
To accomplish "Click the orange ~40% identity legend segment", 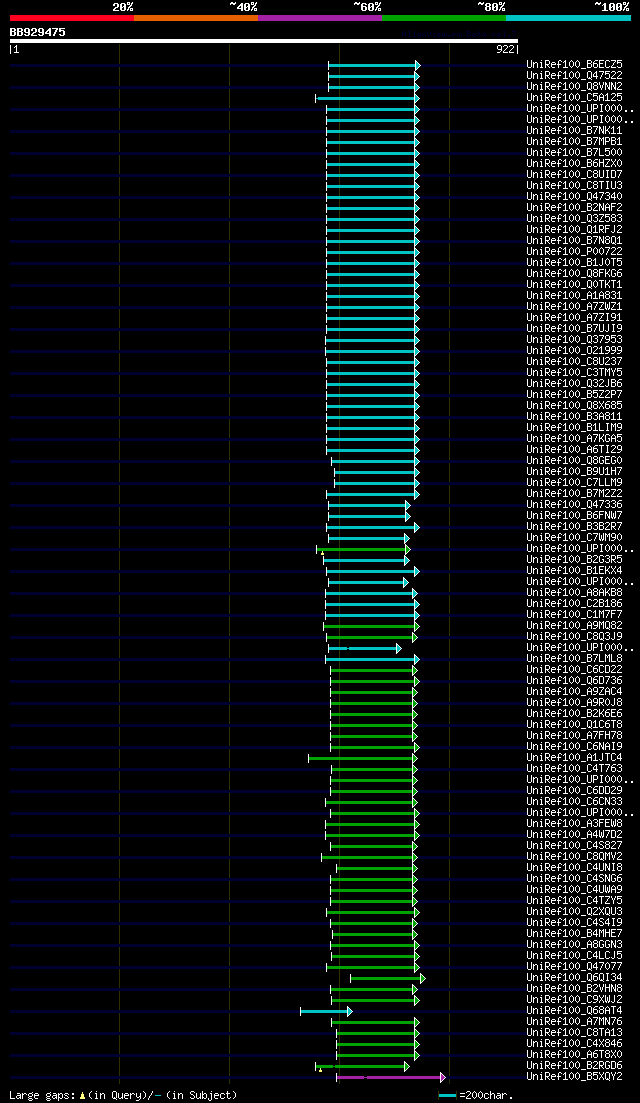I will (x=196, y=18).
